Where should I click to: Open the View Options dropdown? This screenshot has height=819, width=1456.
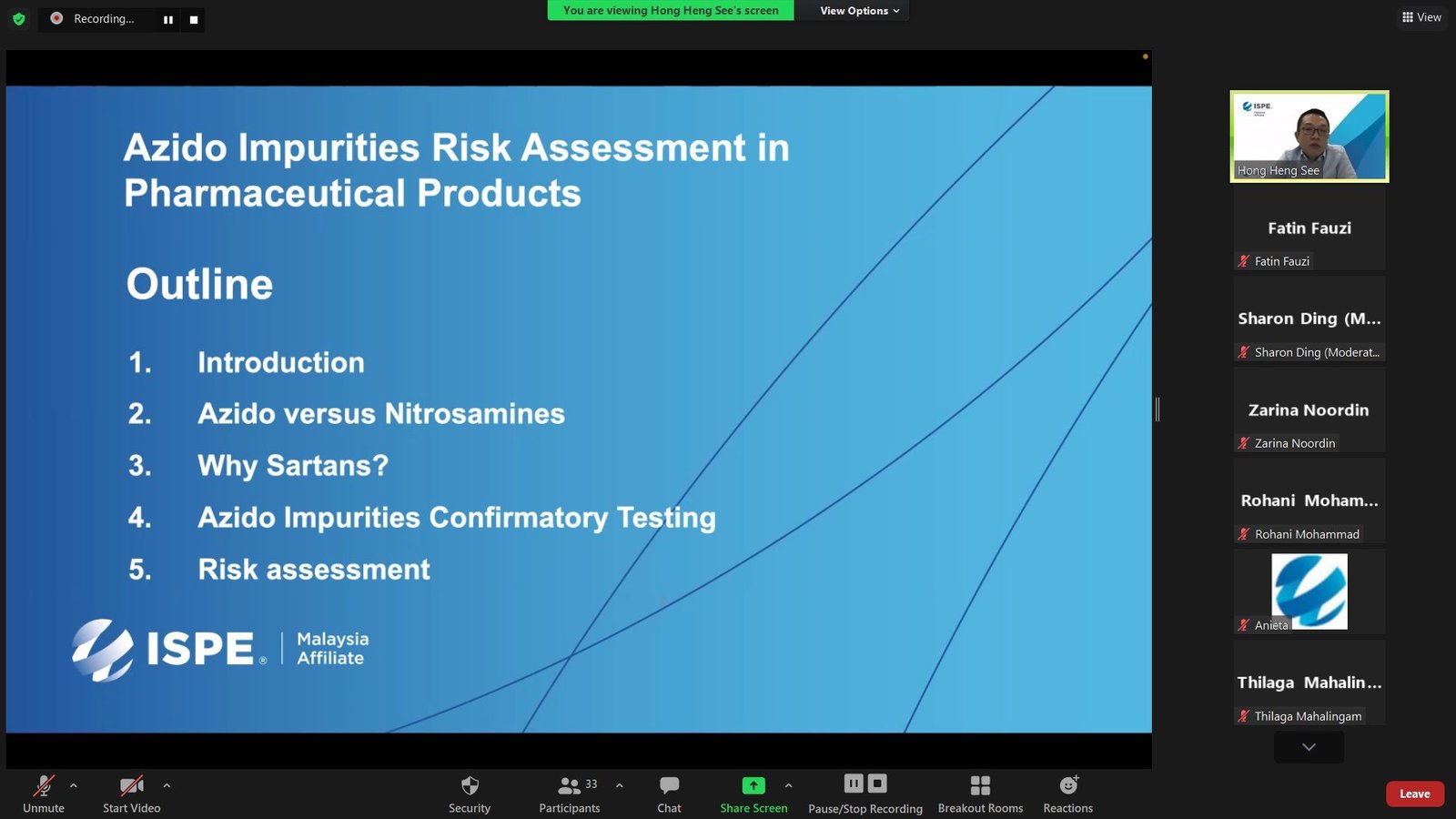click(859, 11)
